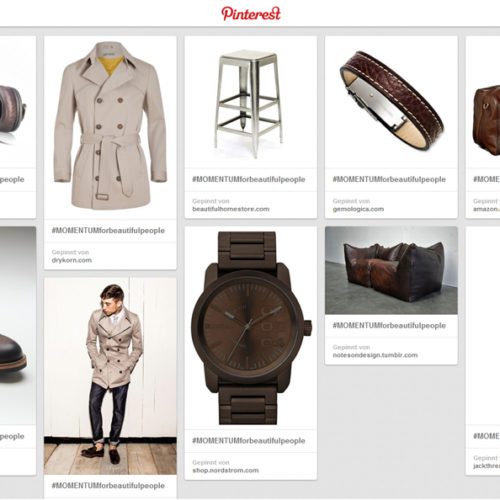Click the Pinterest logo at top
The width and height of the screenshot is (500, 500).
pyautogui.click(x=251, y=14)
